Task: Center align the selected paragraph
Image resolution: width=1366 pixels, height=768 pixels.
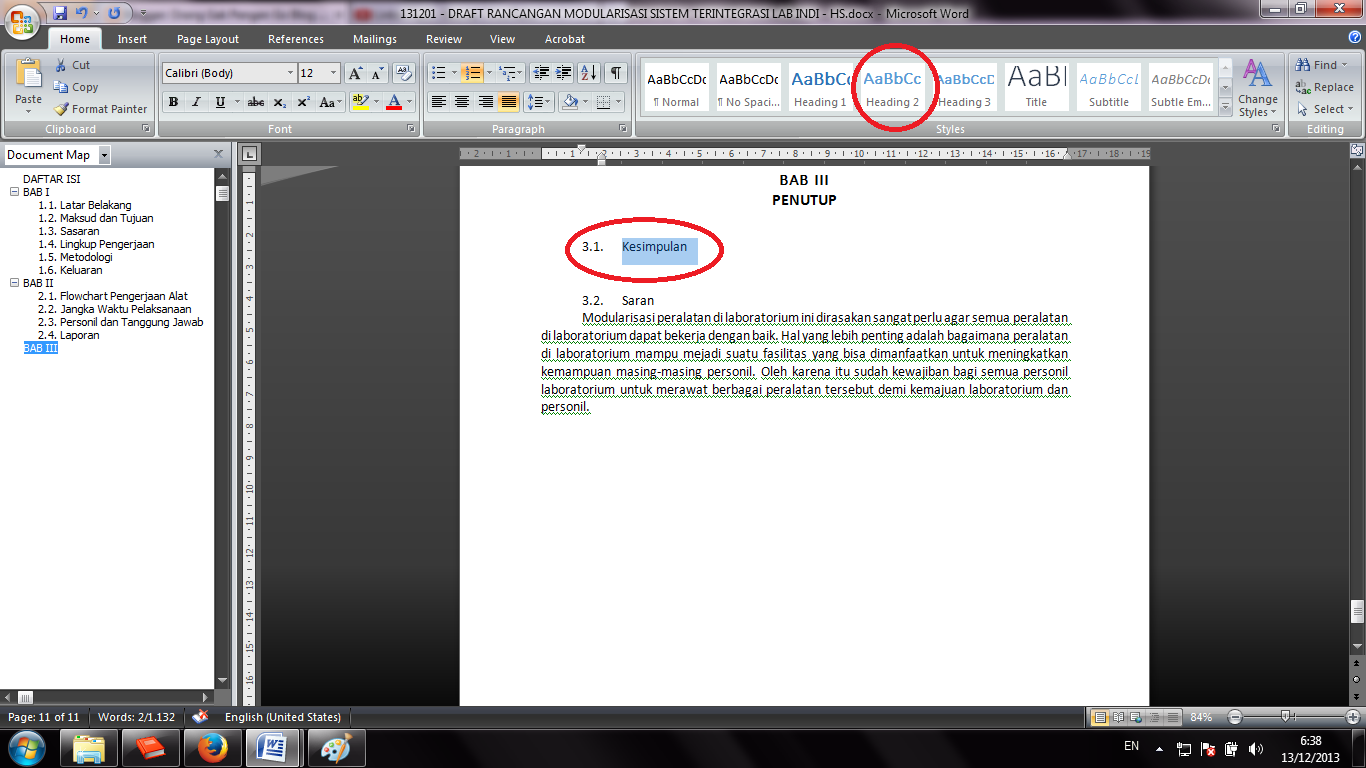Action: click(x=461, y=102)
